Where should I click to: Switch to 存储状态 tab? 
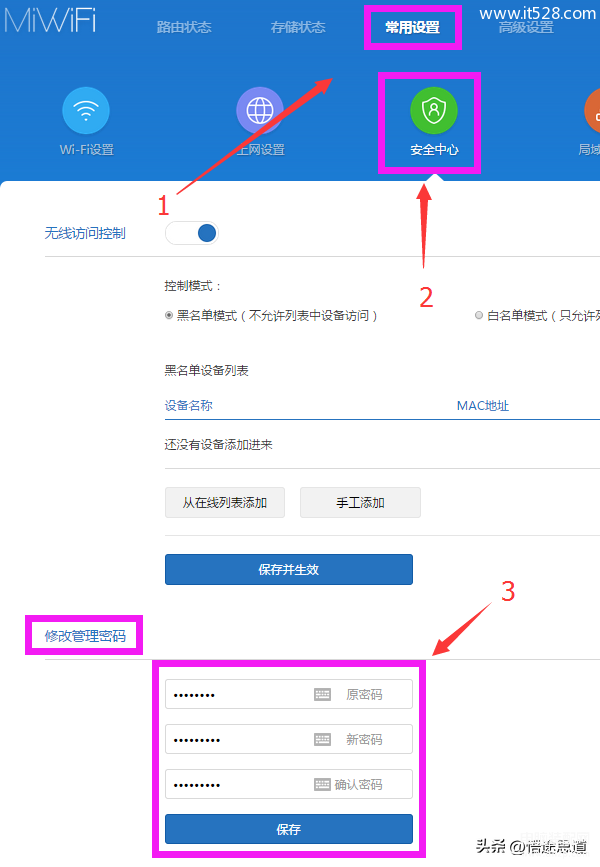point(298,27)
